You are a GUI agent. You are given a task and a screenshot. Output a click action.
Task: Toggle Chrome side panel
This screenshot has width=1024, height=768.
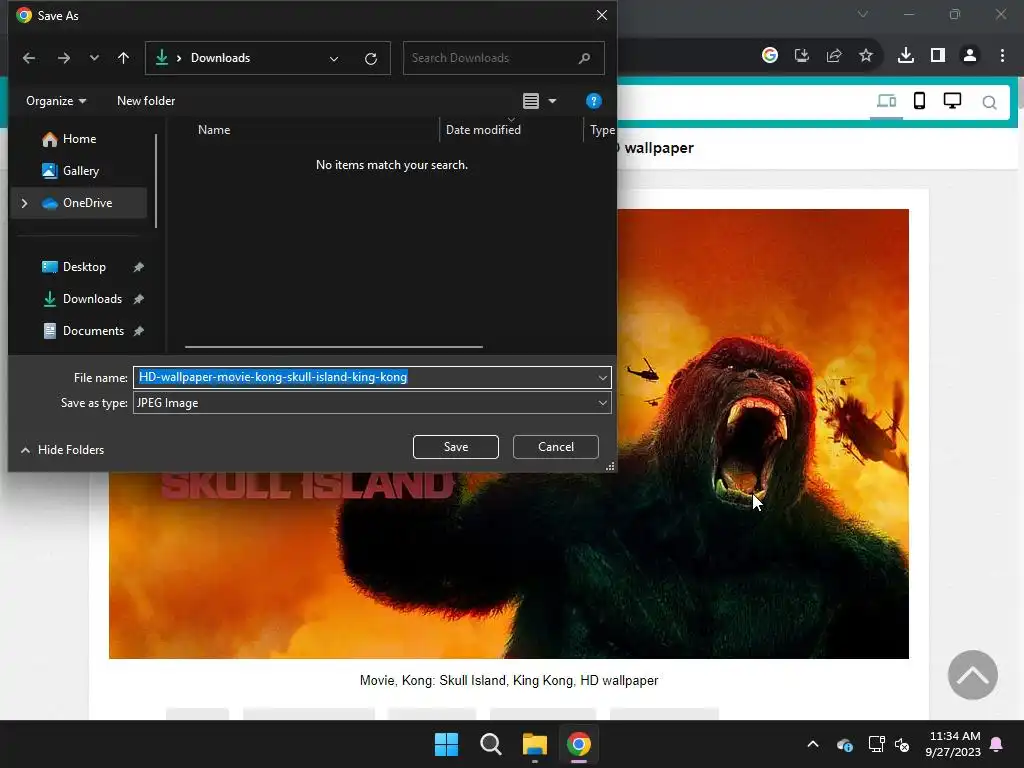click(938, 56)
